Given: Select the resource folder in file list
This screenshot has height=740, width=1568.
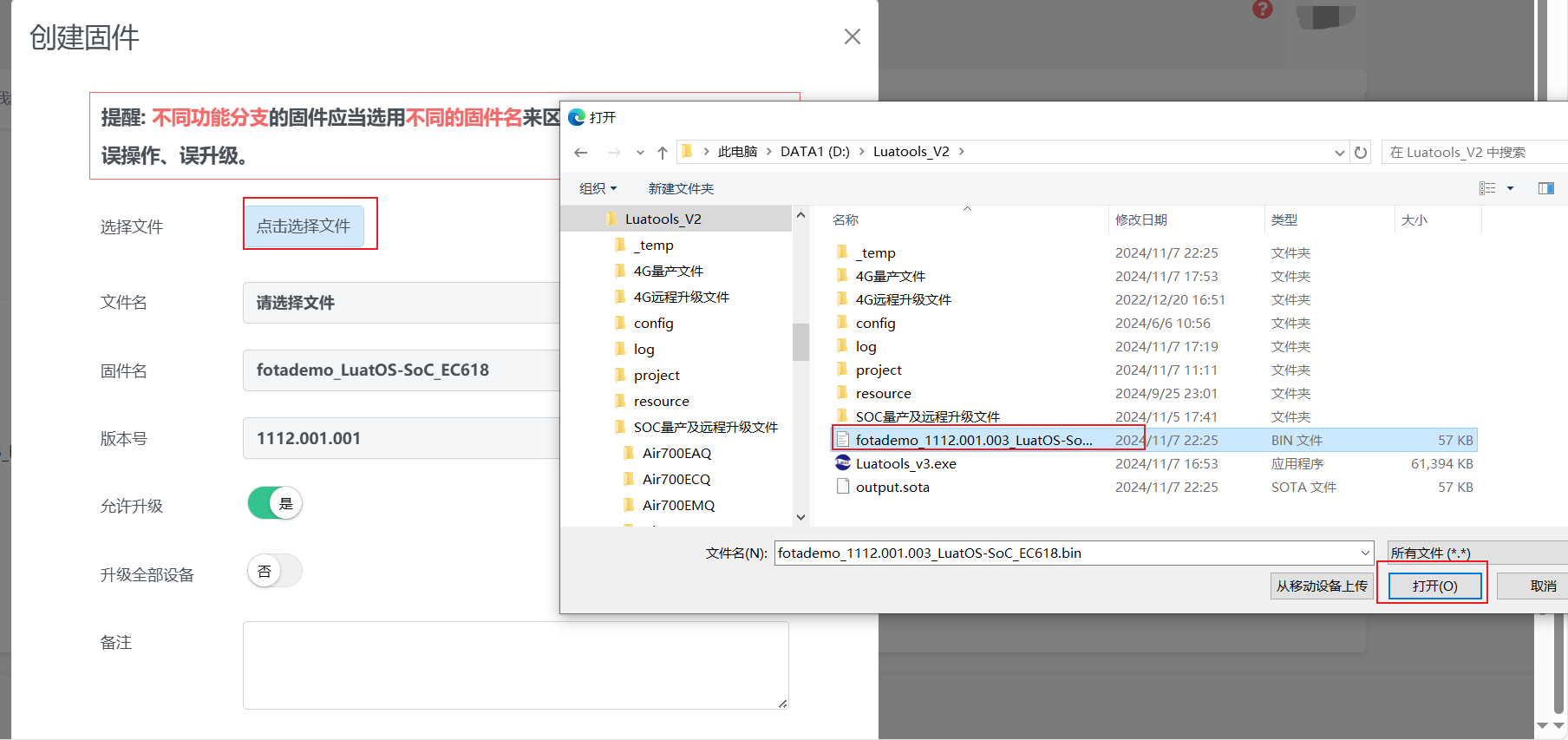Looking at the screenshot, I should tap(1153, 393).
